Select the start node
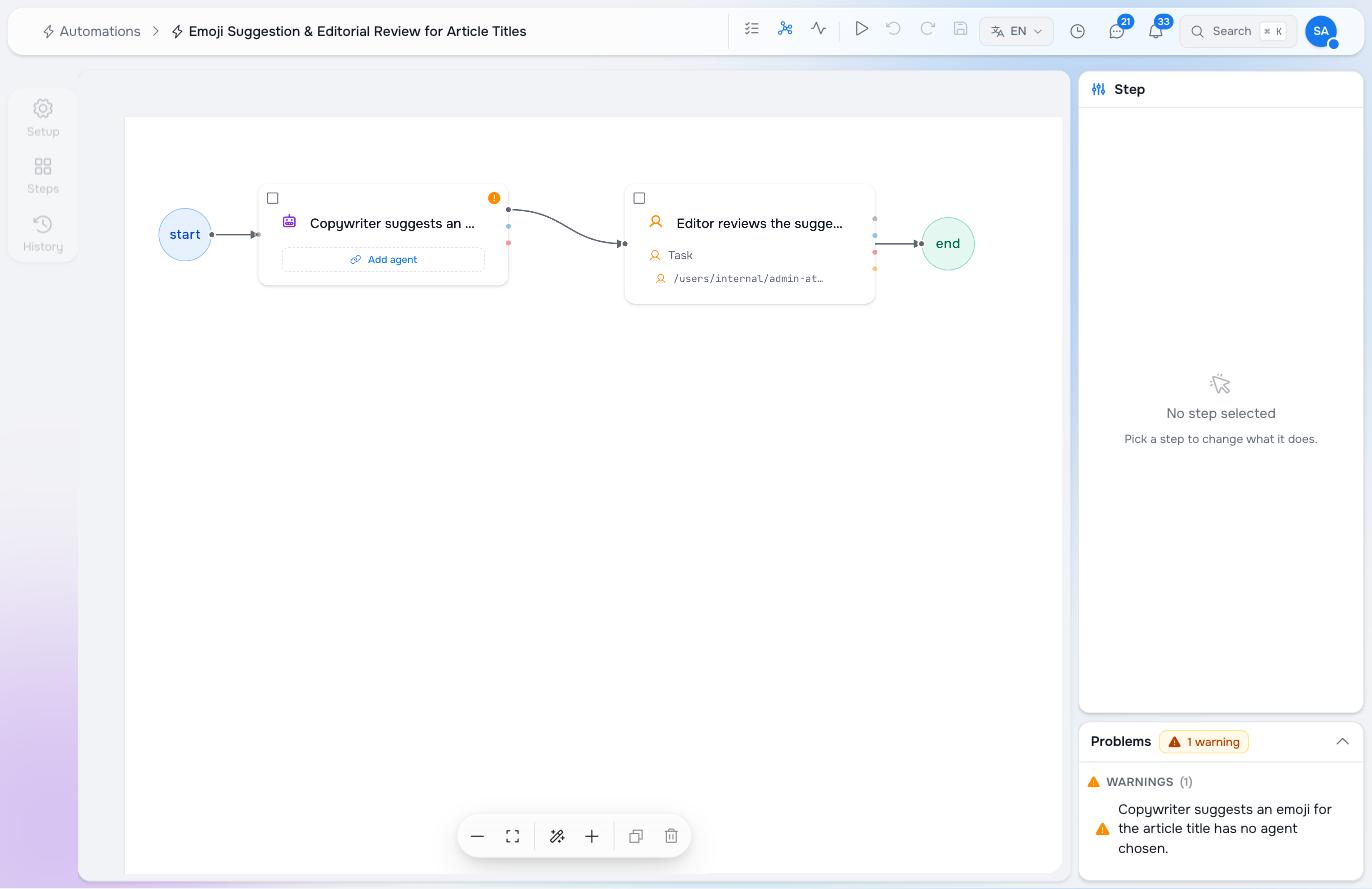The image size is (1372, 889). (x=185, y=234)
